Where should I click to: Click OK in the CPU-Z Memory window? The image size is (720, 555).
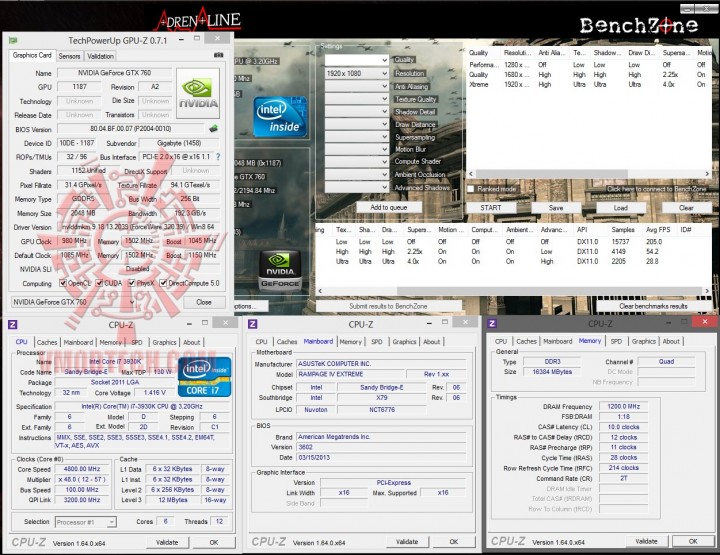coord(693,541)
